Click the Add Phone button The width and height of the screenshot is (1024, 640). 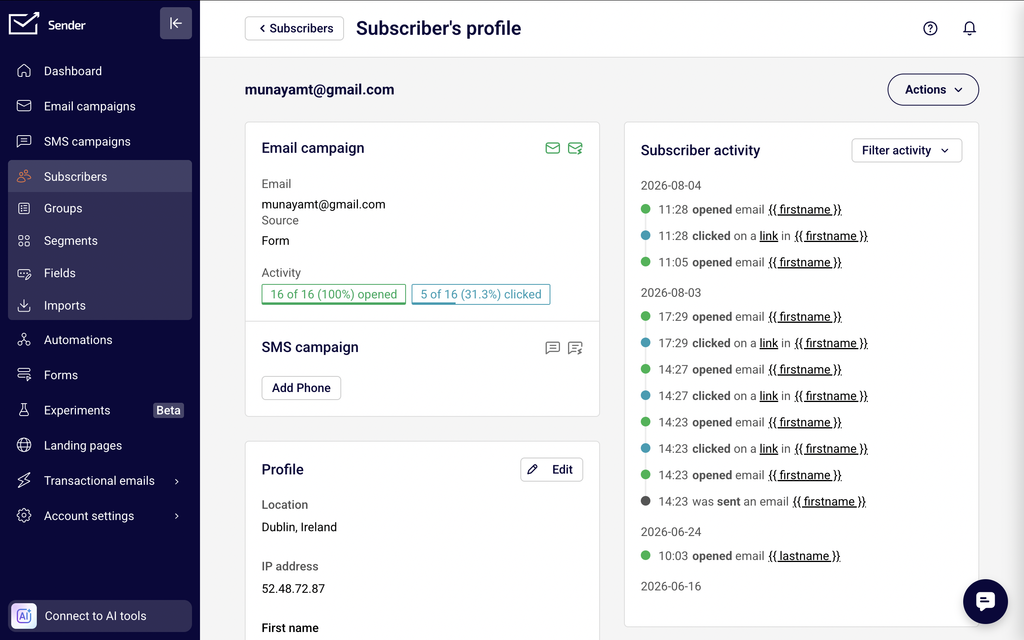tap(301, 388)
